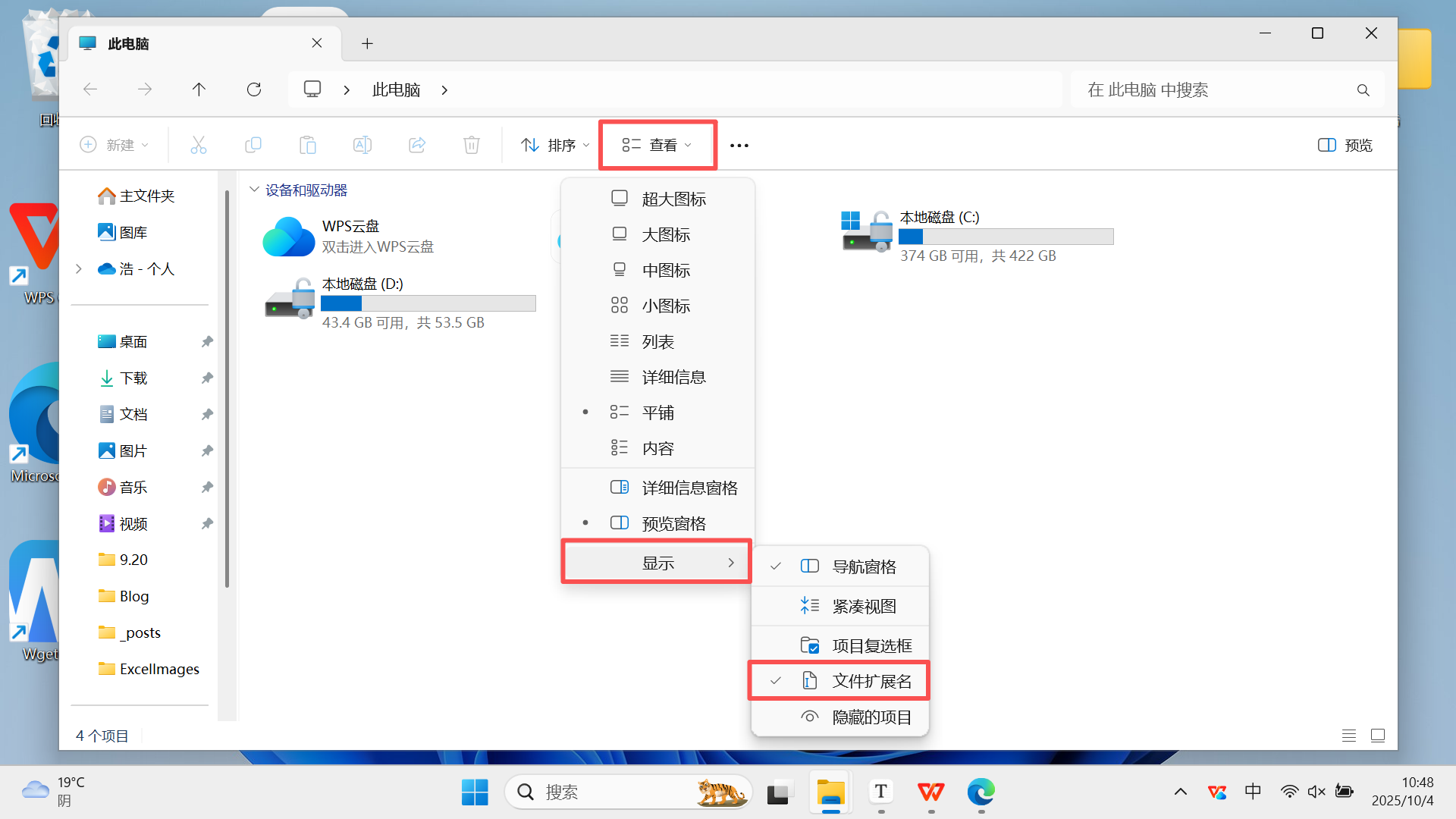Image resolution: width=1456 pixels, height=819 pixels.
Task: Toggle the 文件扩展名 option
Action: (871, 681)
